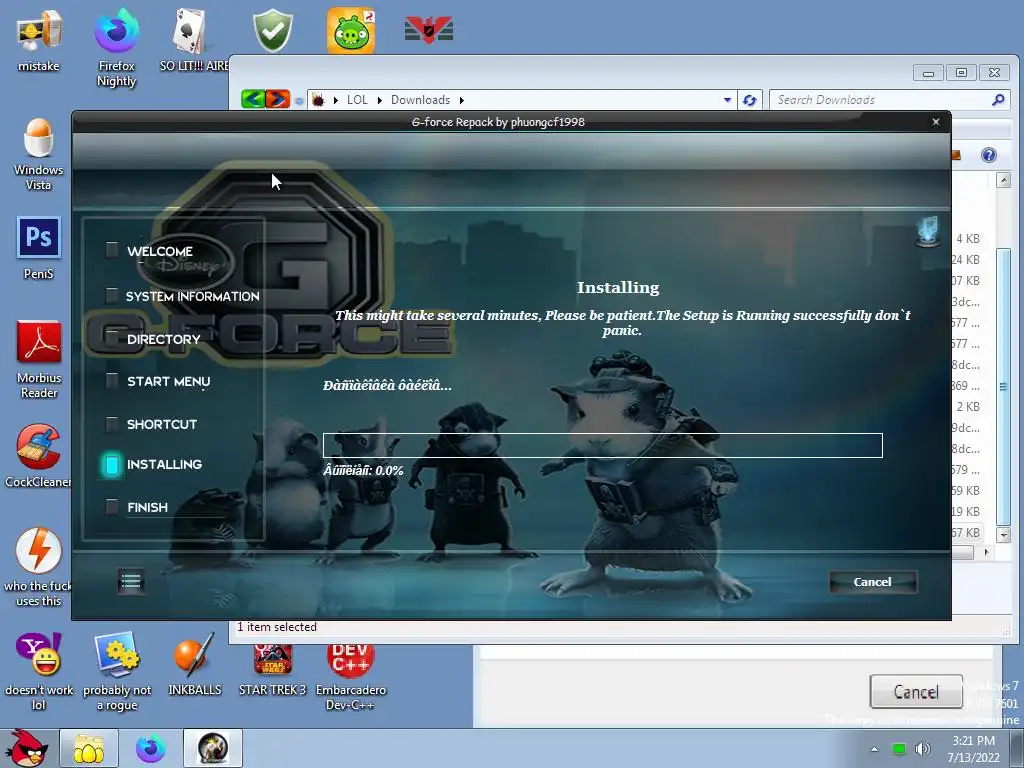
Task: Open 'probably not a rogue' icon
Action: 116,671
